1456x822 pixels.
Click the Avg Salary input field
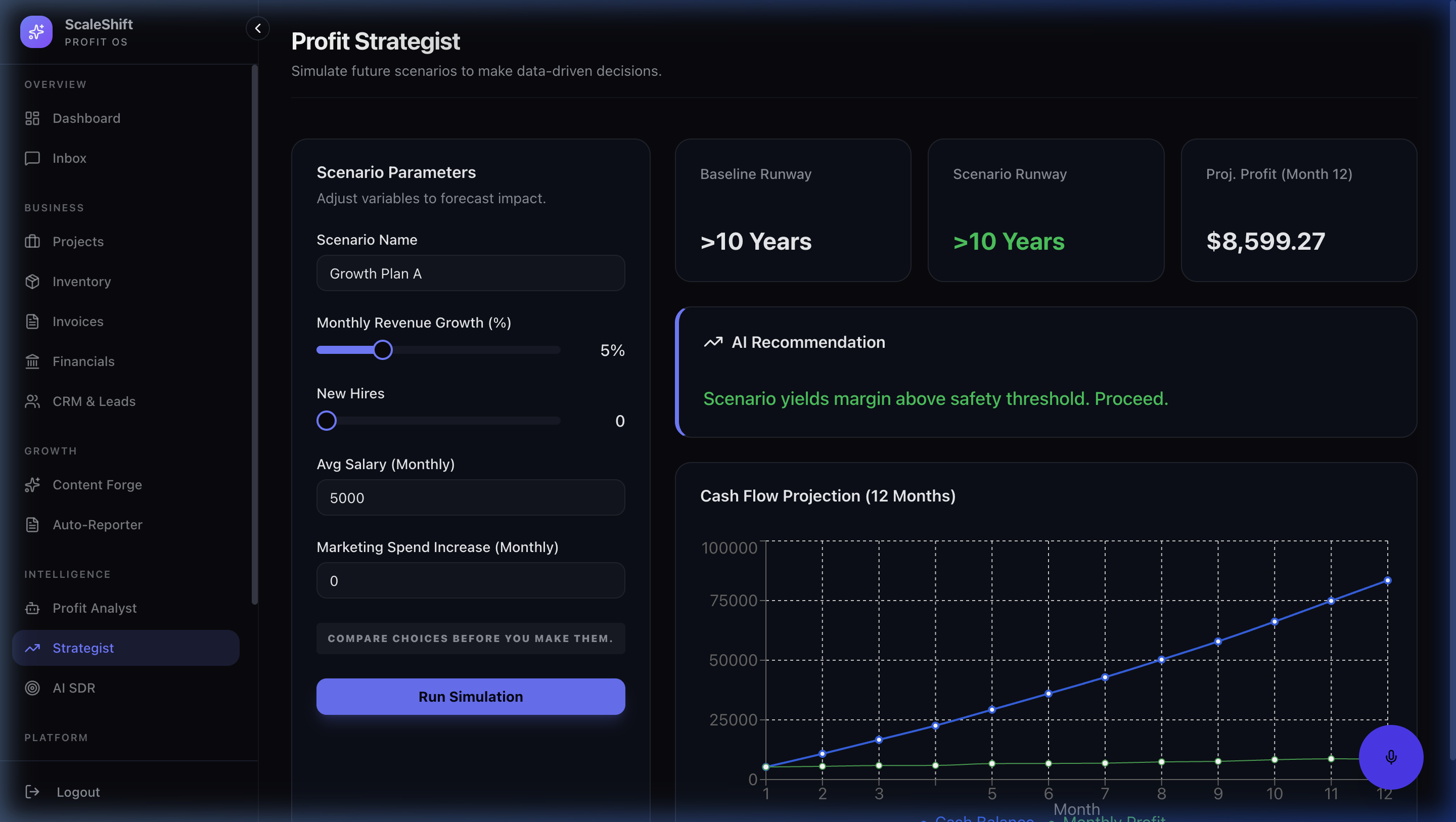click(470, 497)
